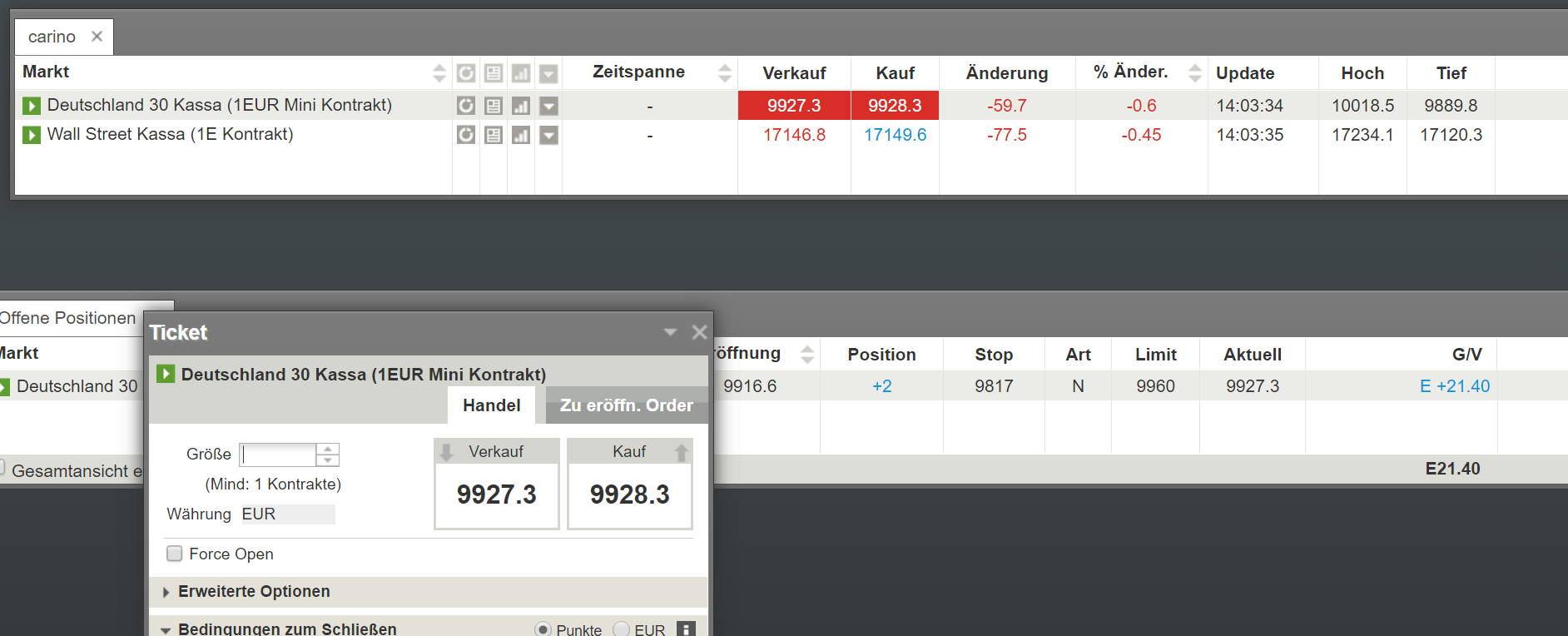Expand Erweiterte Optionen section
The width and height of the screenshot is (1568, 636).
click(254, 592)
